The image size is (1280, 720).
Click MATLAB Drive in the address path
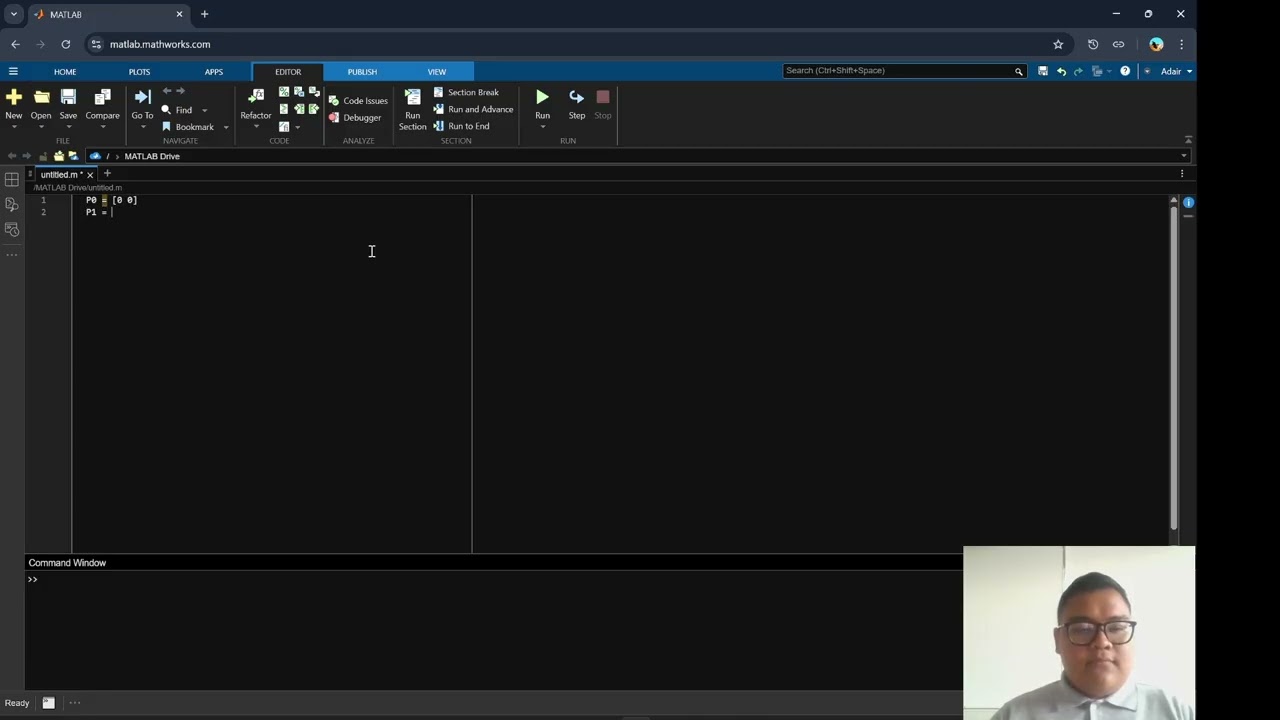point(152,156)
